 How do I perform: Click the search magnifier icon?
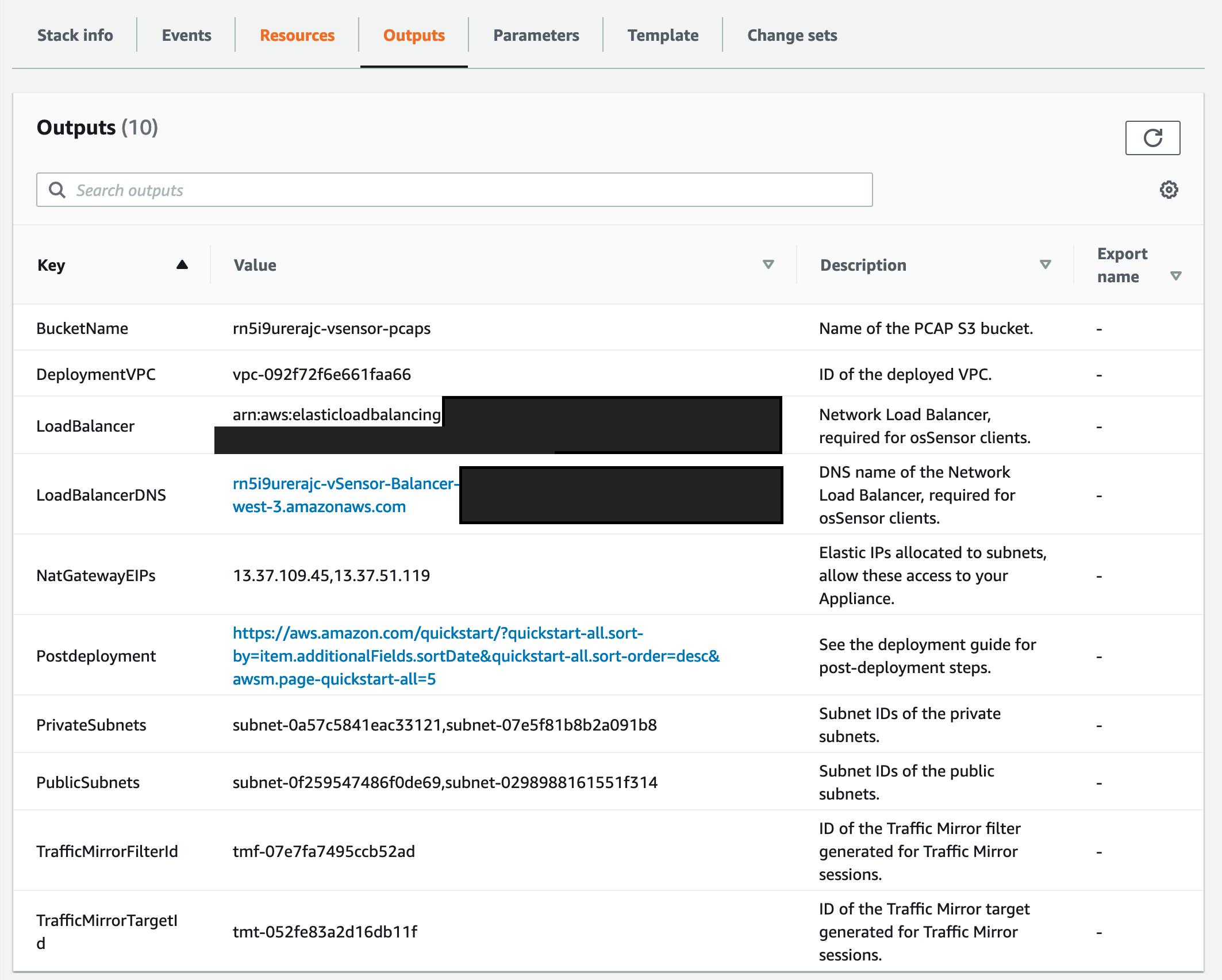(x=57, y=190)
